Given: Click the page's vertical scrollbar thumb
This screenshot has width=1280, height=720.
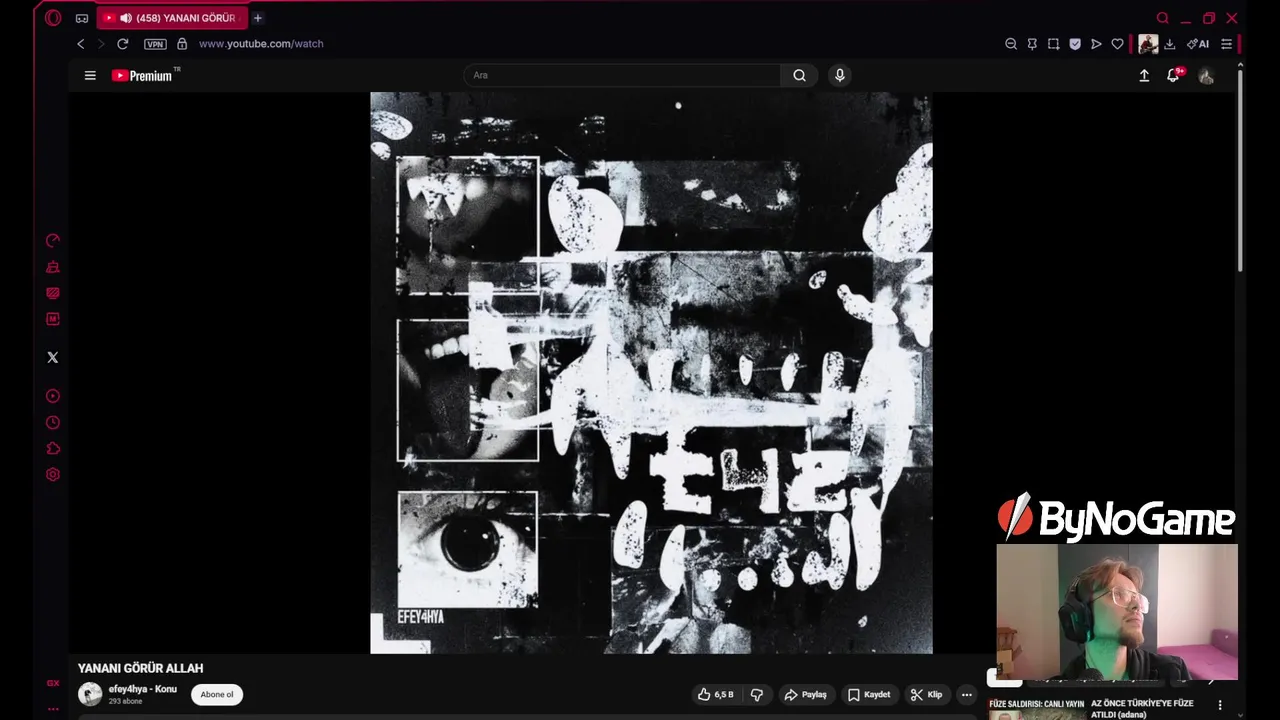Looking at the screenshot, I should coord(1240,170).
